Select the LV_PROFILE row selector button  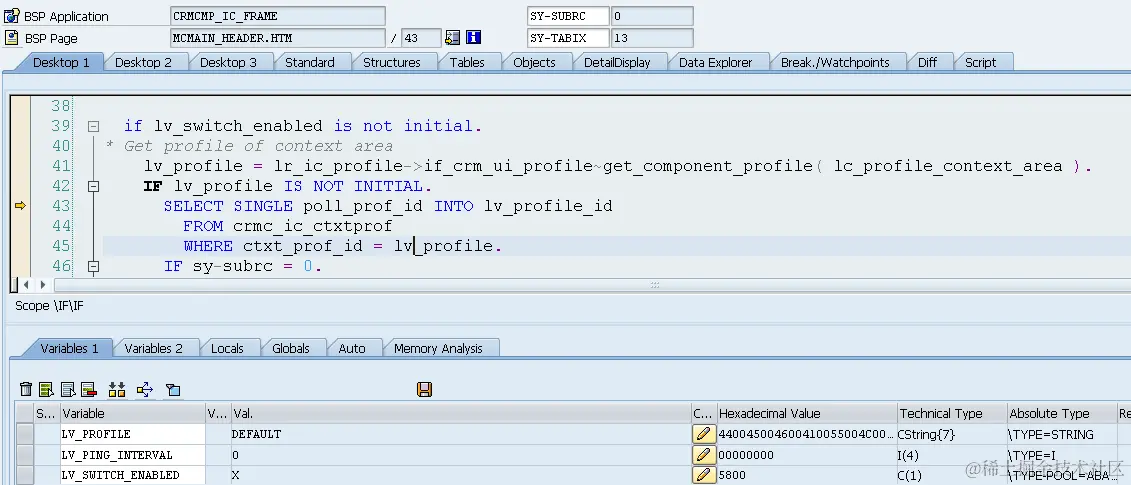tap(25, 434)
